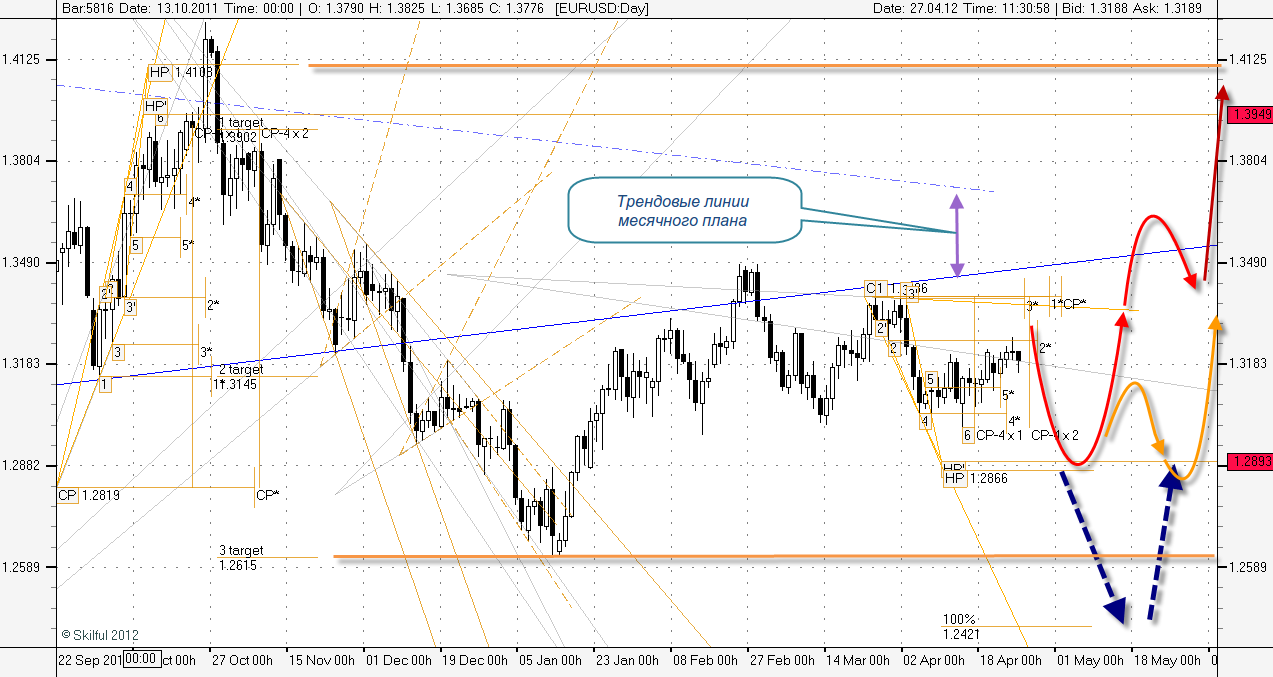Select the Russian trend lines callout box
Image resolution: width=1273 pixels, height=677 pixels.
click(685, 211)
